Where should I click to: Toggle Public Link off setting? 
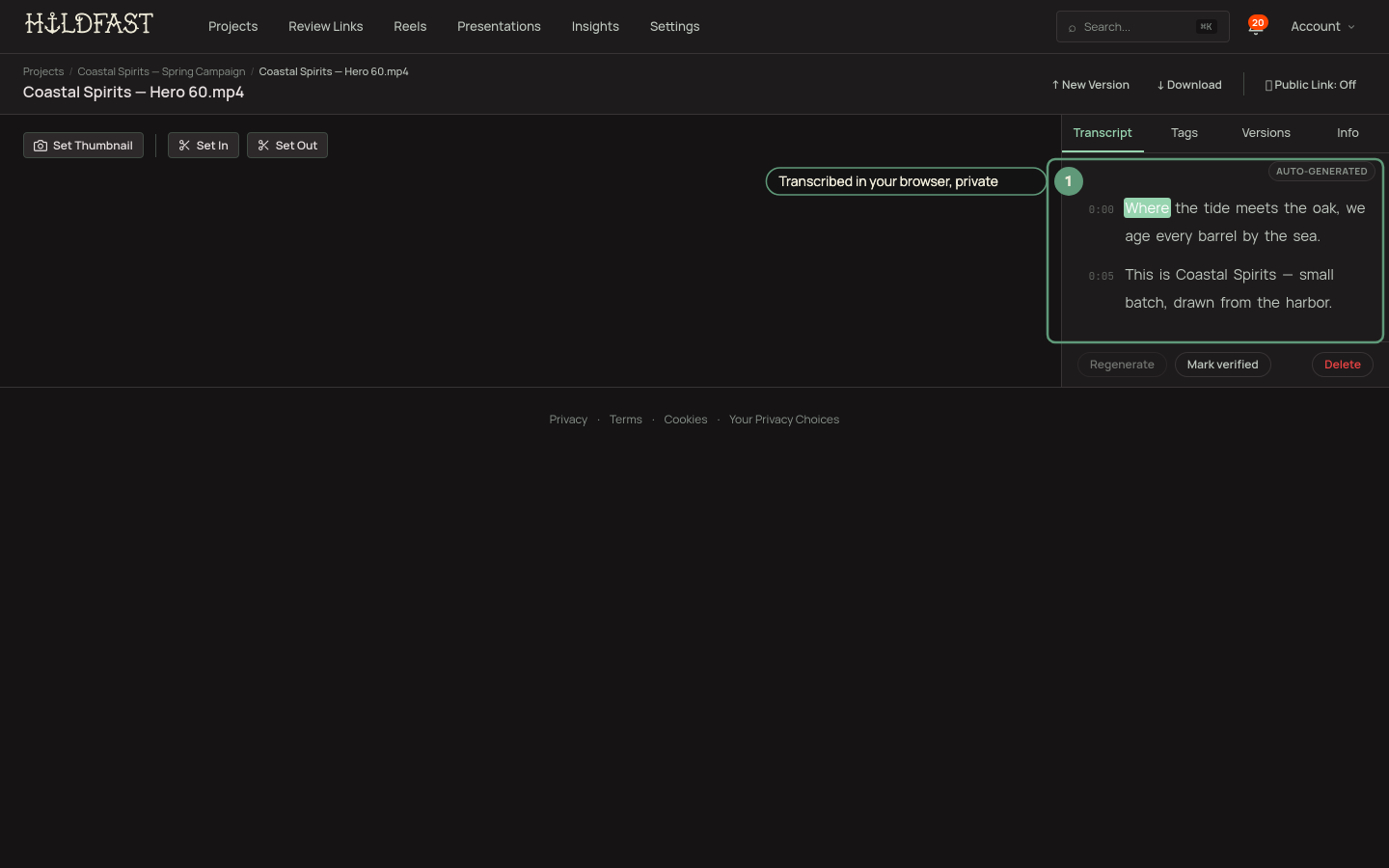point(1310,85)
